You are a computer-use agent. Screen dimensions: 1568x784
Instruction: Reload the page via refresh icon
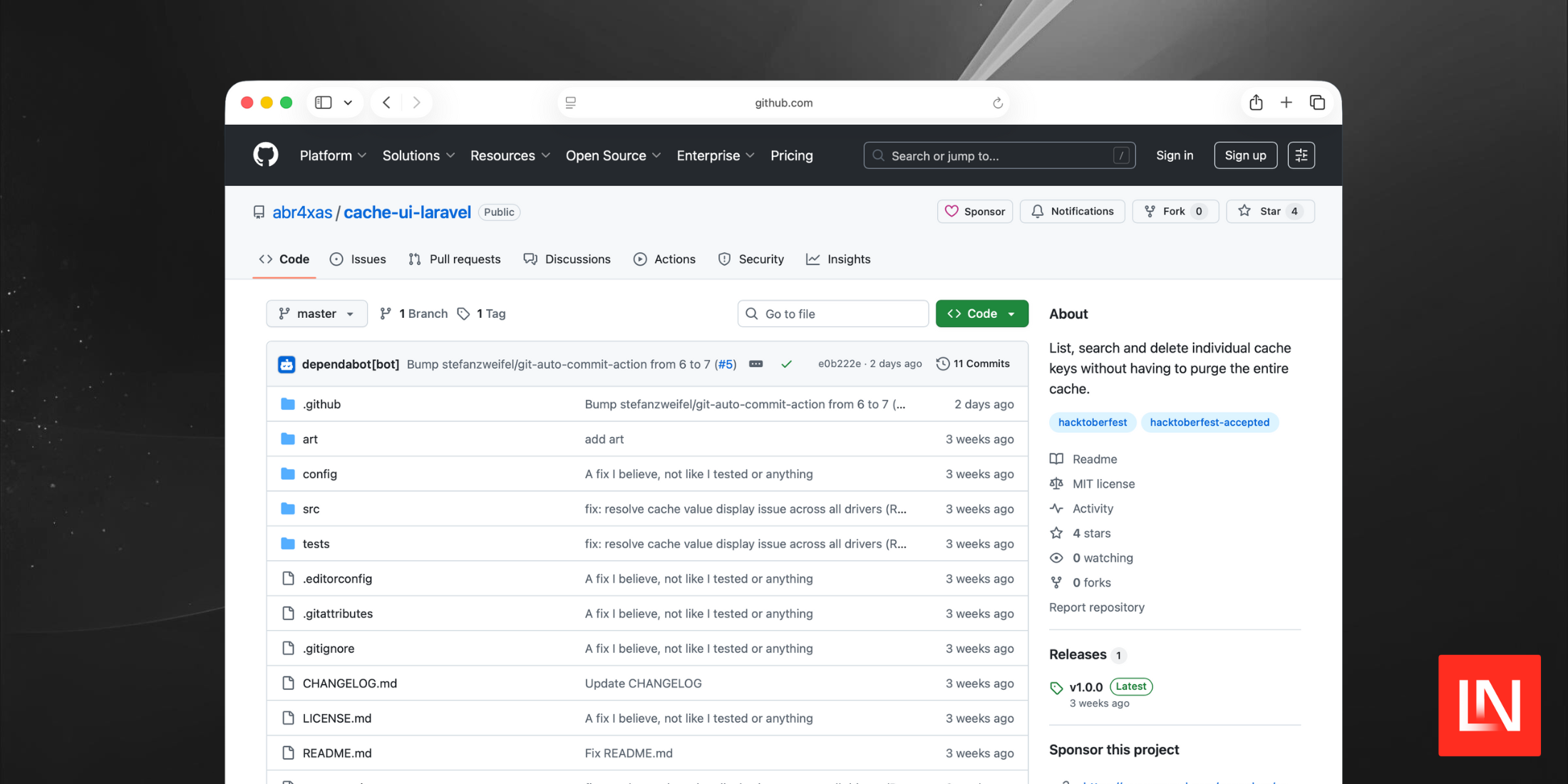coord(997,103)
